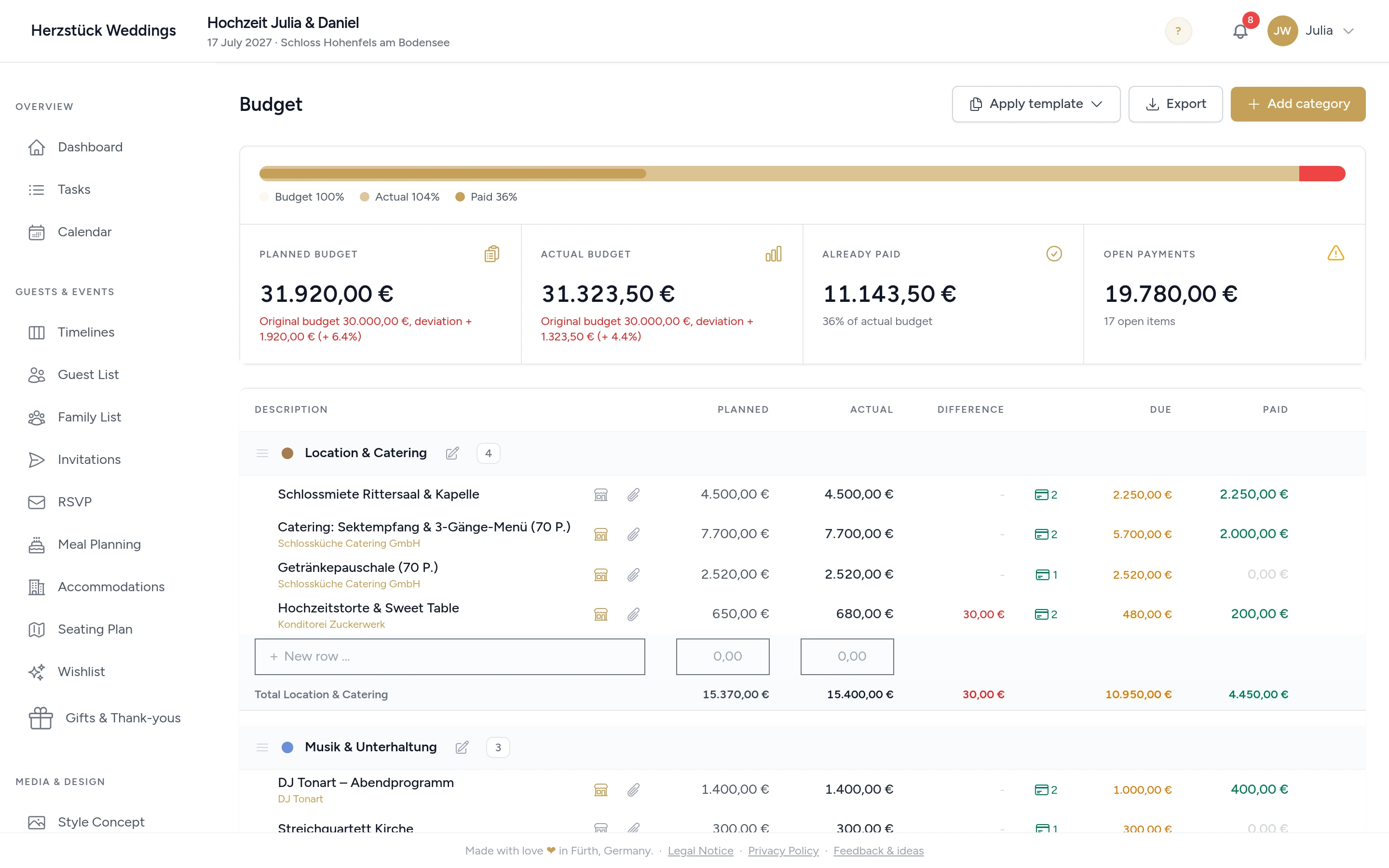Image resolution: width=1389 pixels, height=868 pixels.
Task: Click vendor icon on Getränkepauschale row
Action: (601, 575)
